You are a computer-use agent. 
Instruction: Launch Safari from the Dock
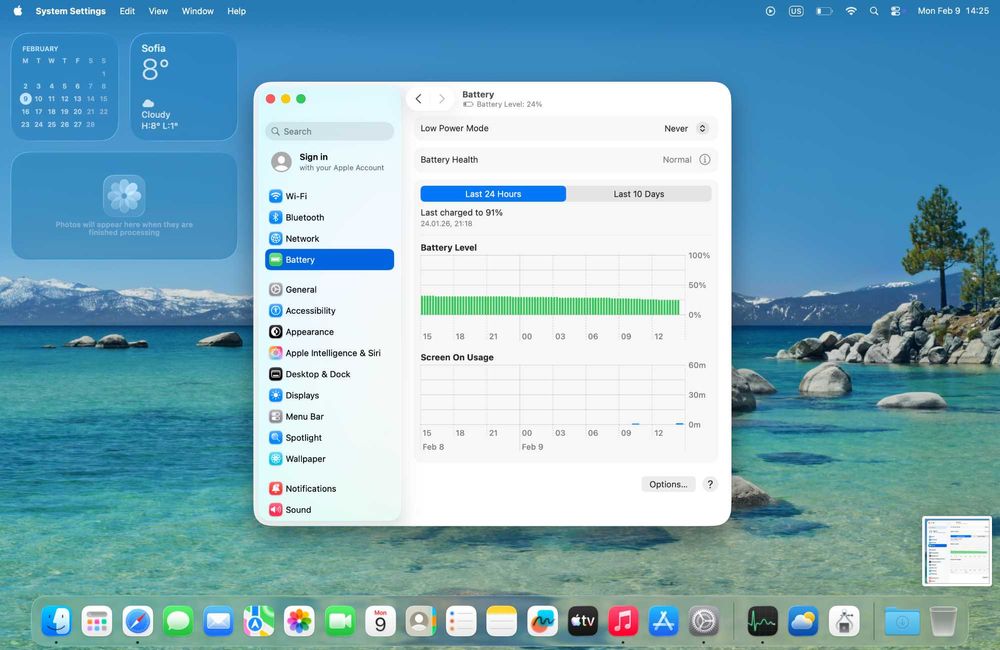pyautogui.click(x=138, y=621)
